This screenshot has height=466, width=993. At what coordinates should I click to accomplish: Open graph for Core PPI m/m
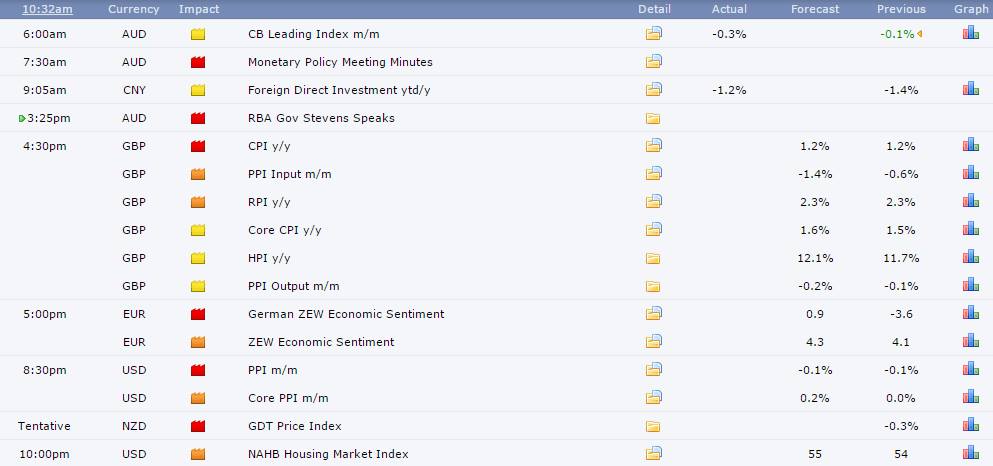[970, 398]
